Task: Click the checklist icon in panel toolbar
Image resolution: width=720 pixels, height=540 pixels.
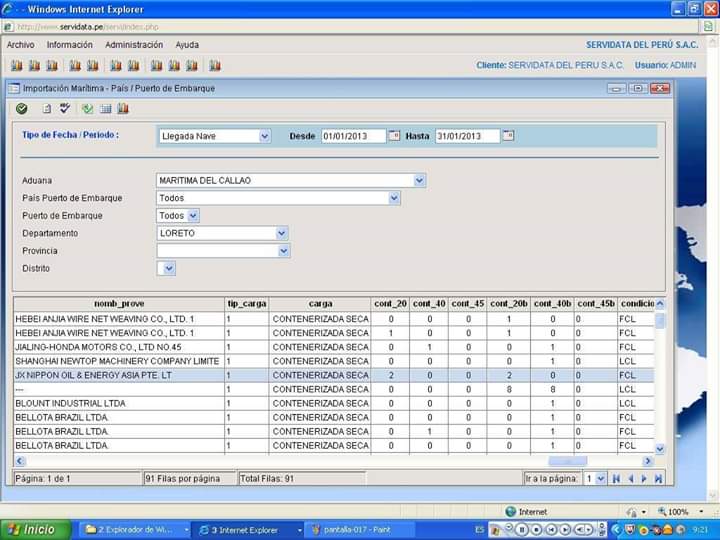Action: click(x=65, y=108)
